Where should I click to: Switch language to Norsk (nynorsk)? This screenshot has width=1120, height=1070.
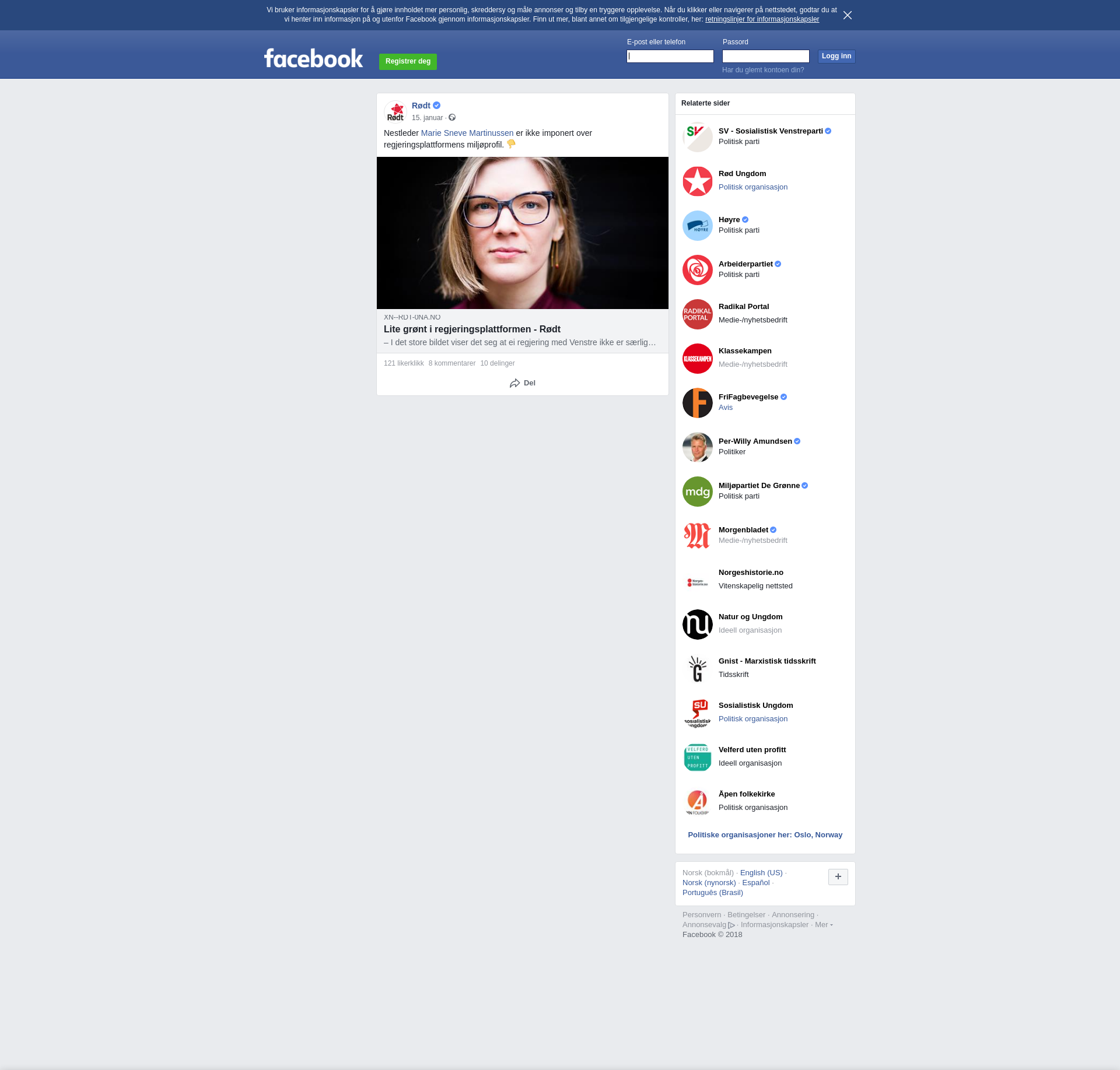pyautogui.click(x=709, y=883)
